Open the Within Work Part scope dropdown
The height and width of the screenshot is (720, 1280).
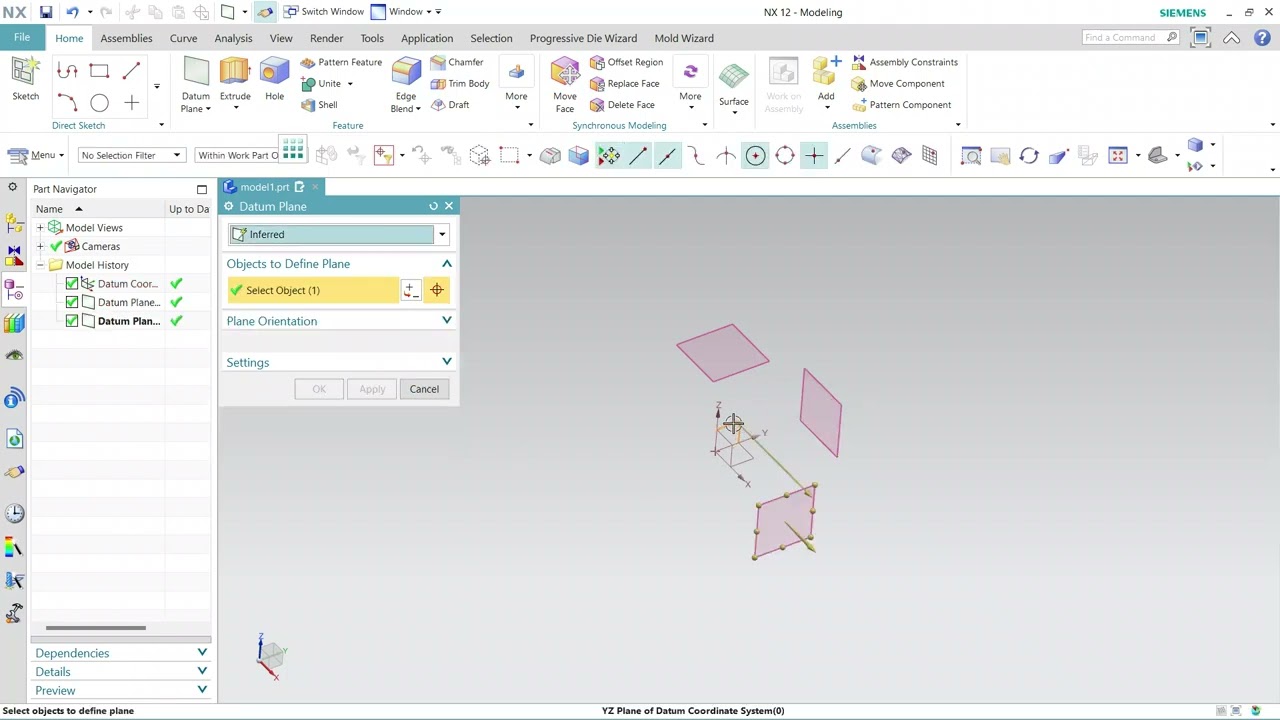point(237,155)
